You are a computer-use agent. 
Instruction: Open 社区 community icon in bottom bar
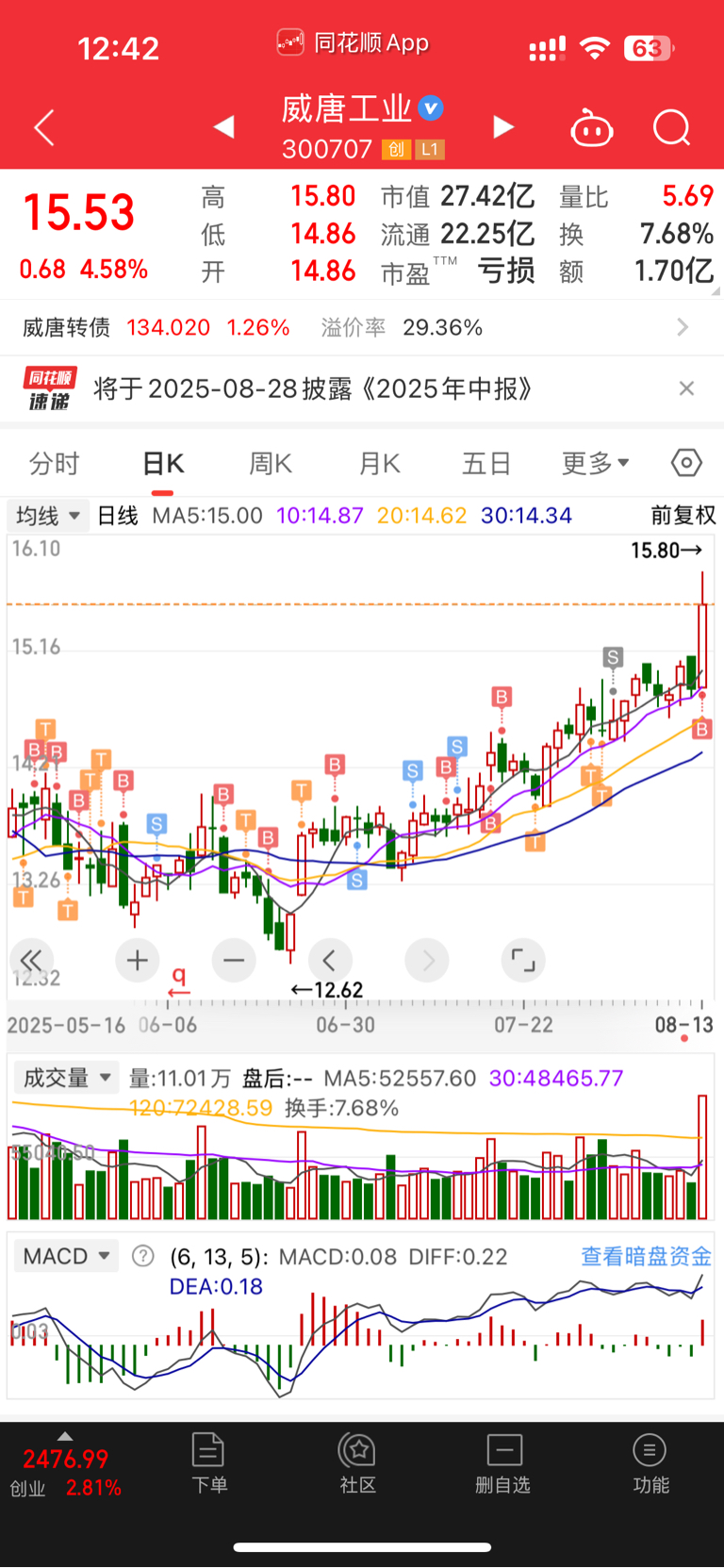pyautogui.click(x=358, y=1463)
